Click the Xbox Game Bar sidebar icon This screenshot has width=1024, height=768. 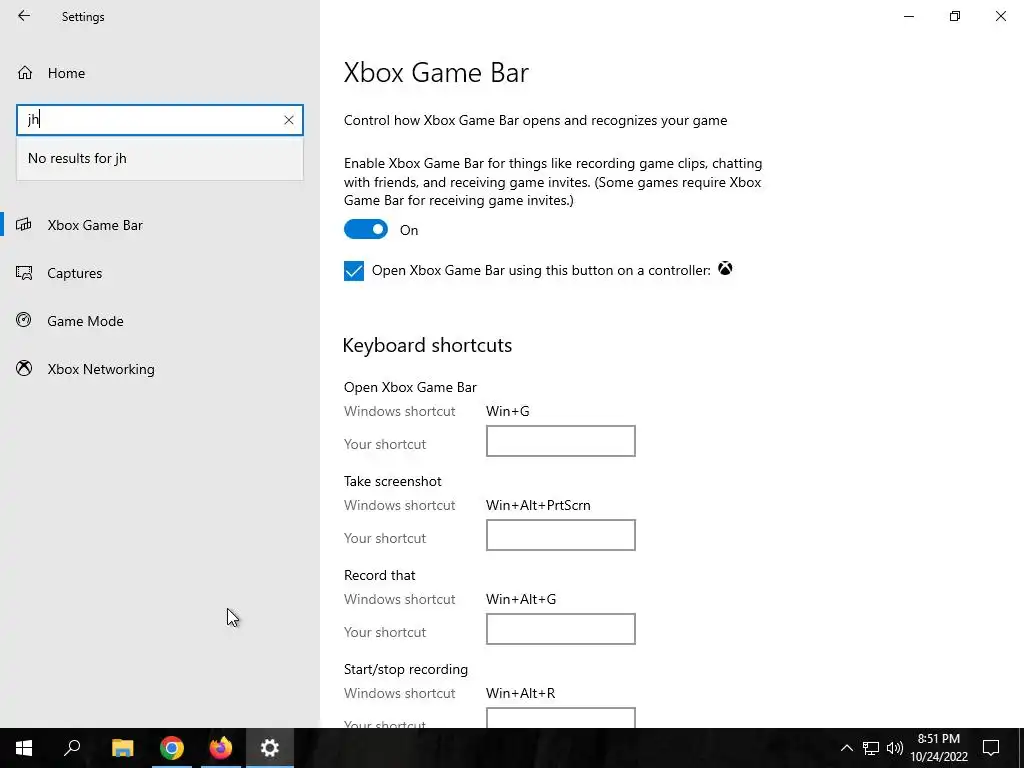coord(24,225)
